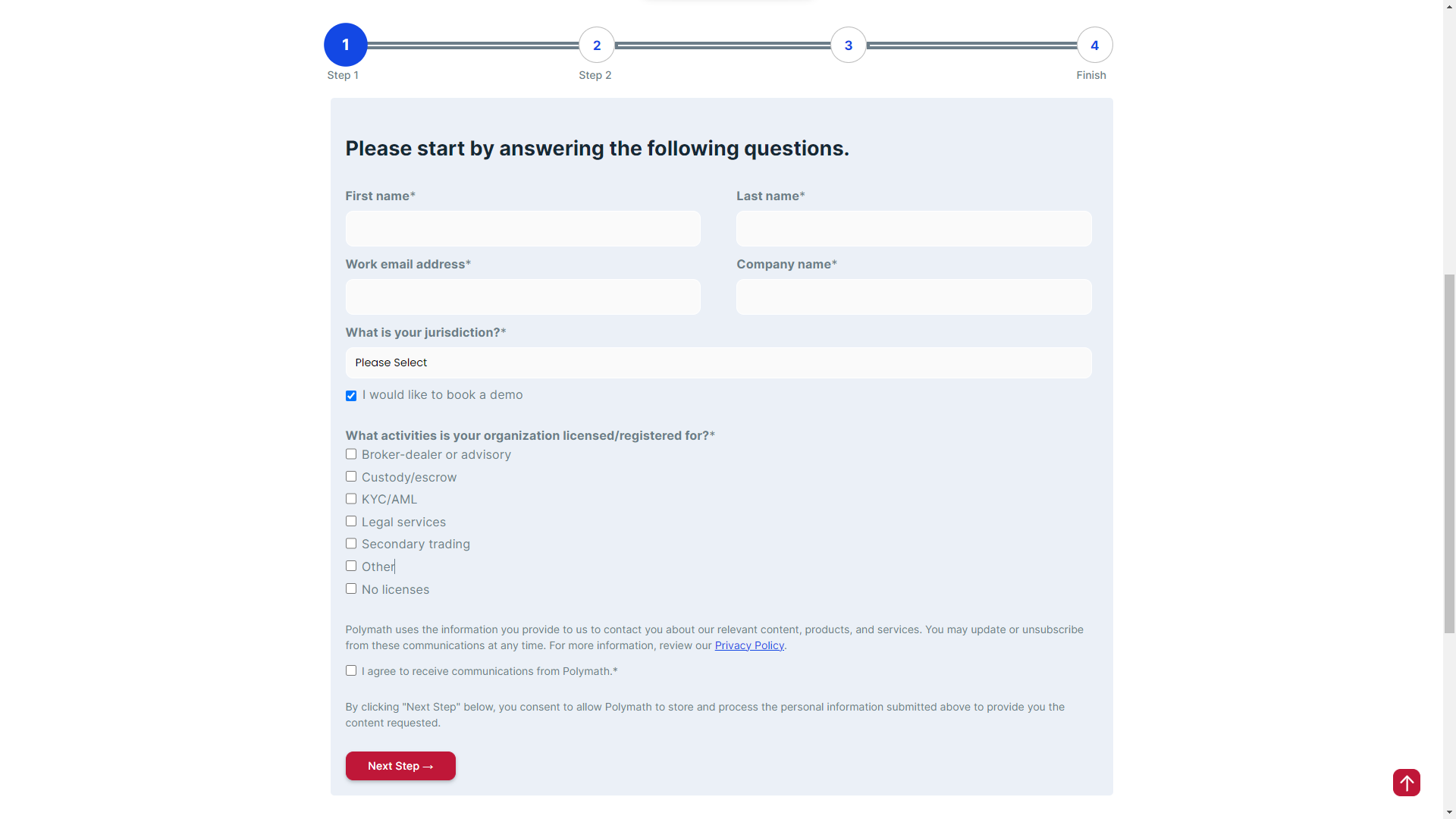Viewport: 1456px width, 819px height.
Task: Go to step 1 circle indicator
Action: [346, 45]
